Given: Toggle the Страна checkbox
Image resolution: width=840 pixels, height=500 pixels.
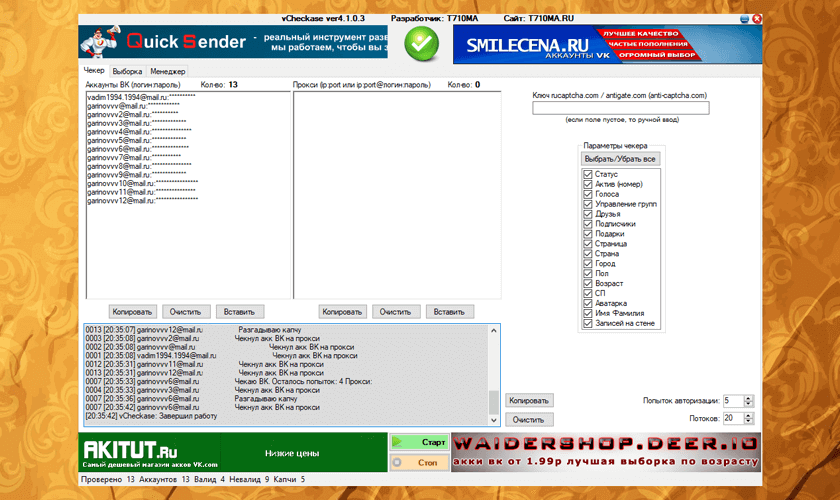Looking at the screenshot, I should pos(588,253).
